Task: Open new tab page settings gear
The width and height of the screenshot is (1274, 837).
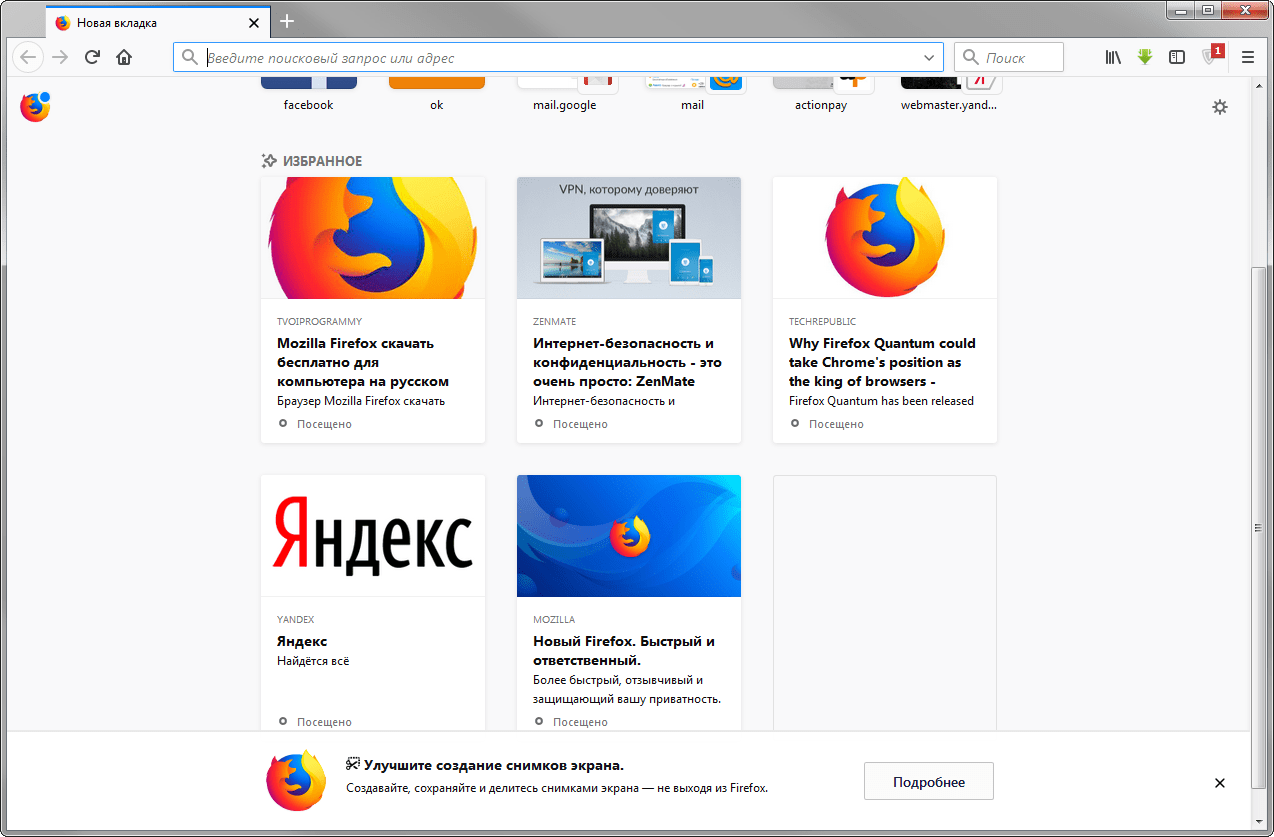Action: (x=1219, y=107)
